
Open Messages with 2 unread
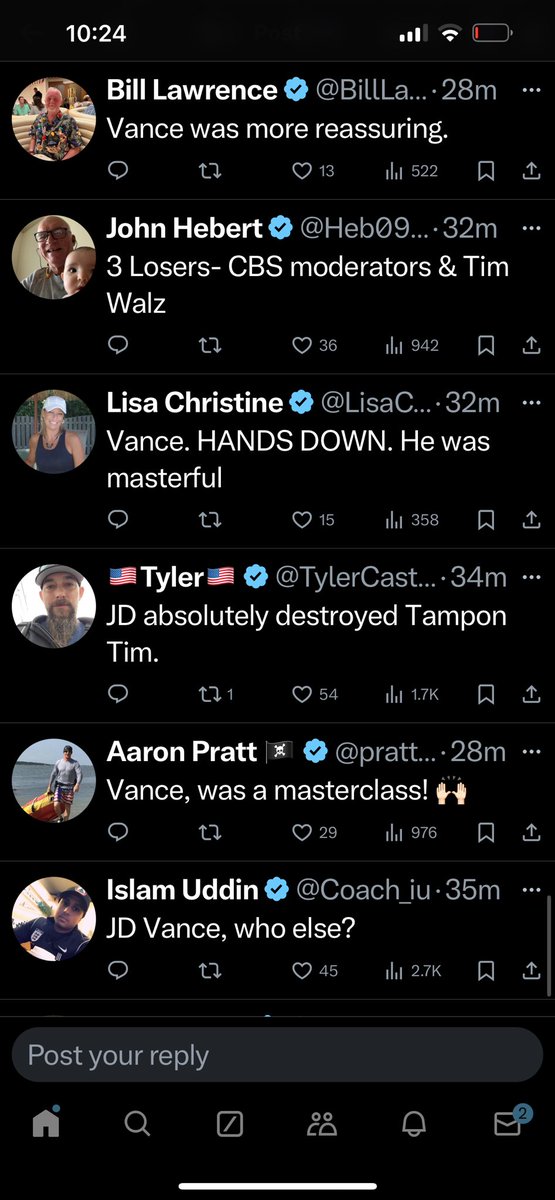pos(509,1122)
